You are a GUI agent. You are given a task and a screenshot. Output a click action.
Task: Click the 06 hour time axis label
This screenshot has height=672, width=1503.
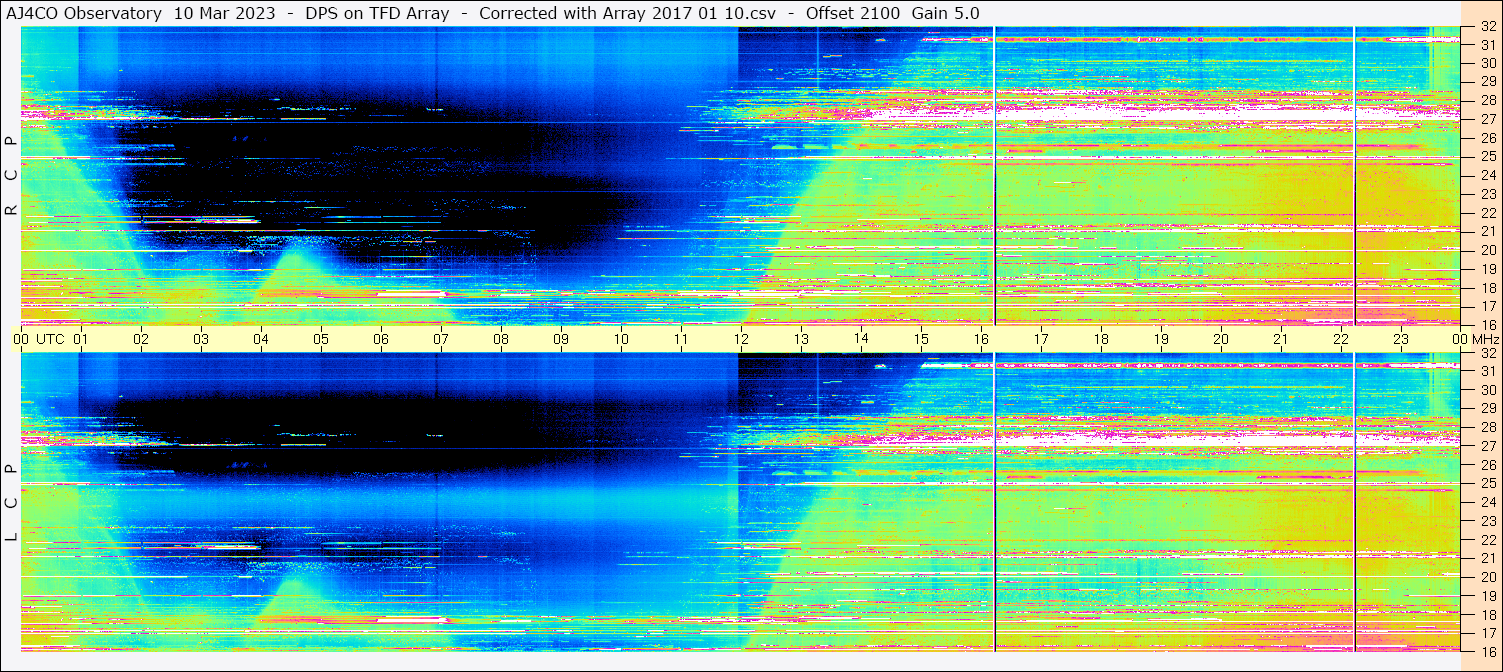tap(381, 339)
